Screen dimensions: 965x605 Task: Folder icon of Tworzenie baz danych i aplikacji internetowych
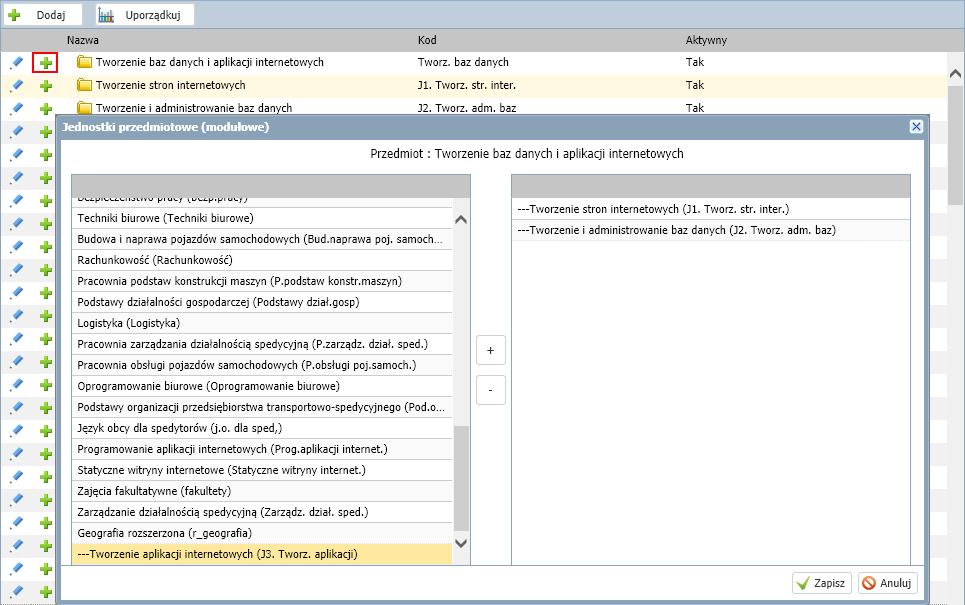[x=84, y=62]
